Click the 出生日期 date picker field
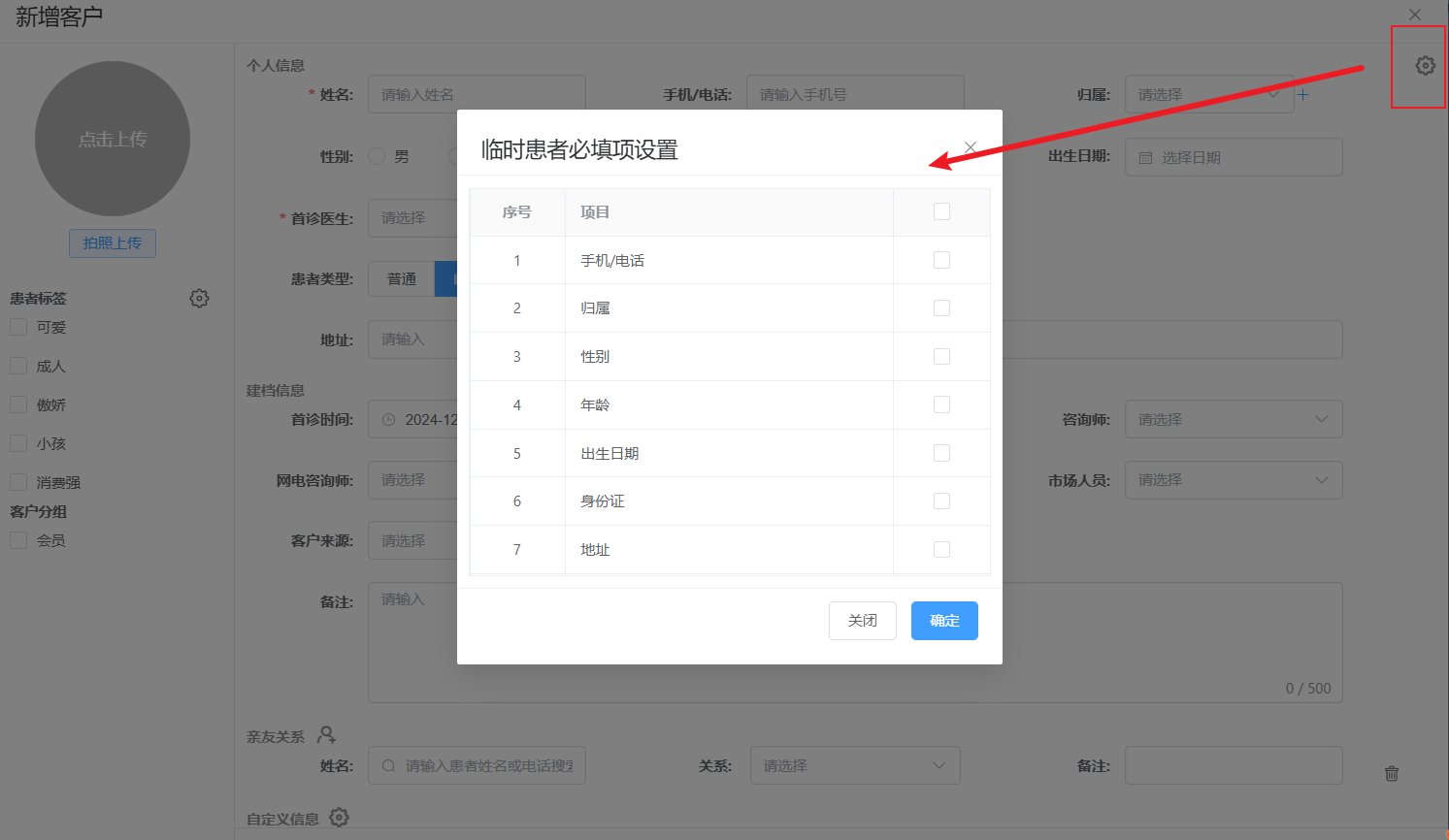 tap(1234, 157)
